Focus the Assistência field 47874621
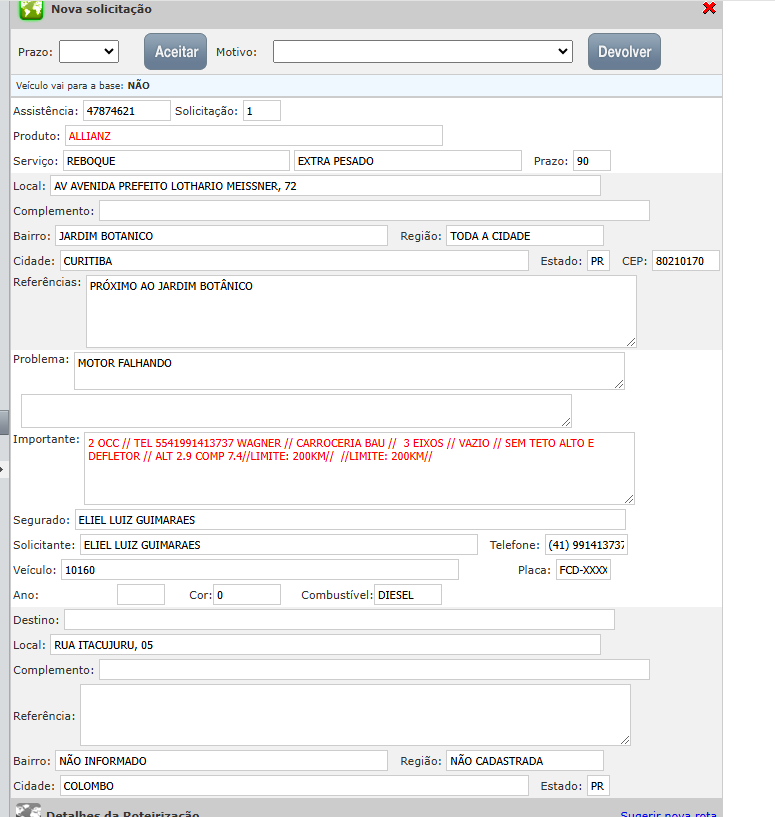 click(127, 111)
